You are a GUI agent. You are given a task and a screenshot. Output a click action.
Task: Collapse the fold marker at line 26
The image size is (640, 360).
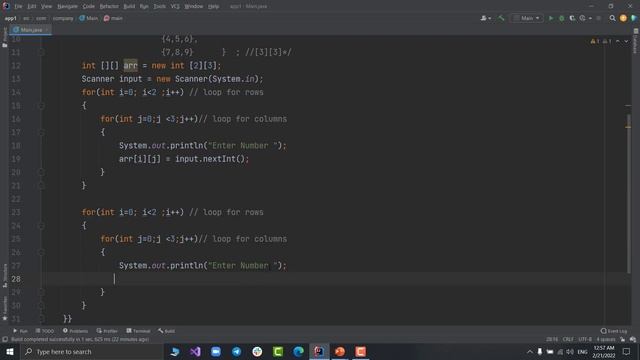tap(41, 252)
